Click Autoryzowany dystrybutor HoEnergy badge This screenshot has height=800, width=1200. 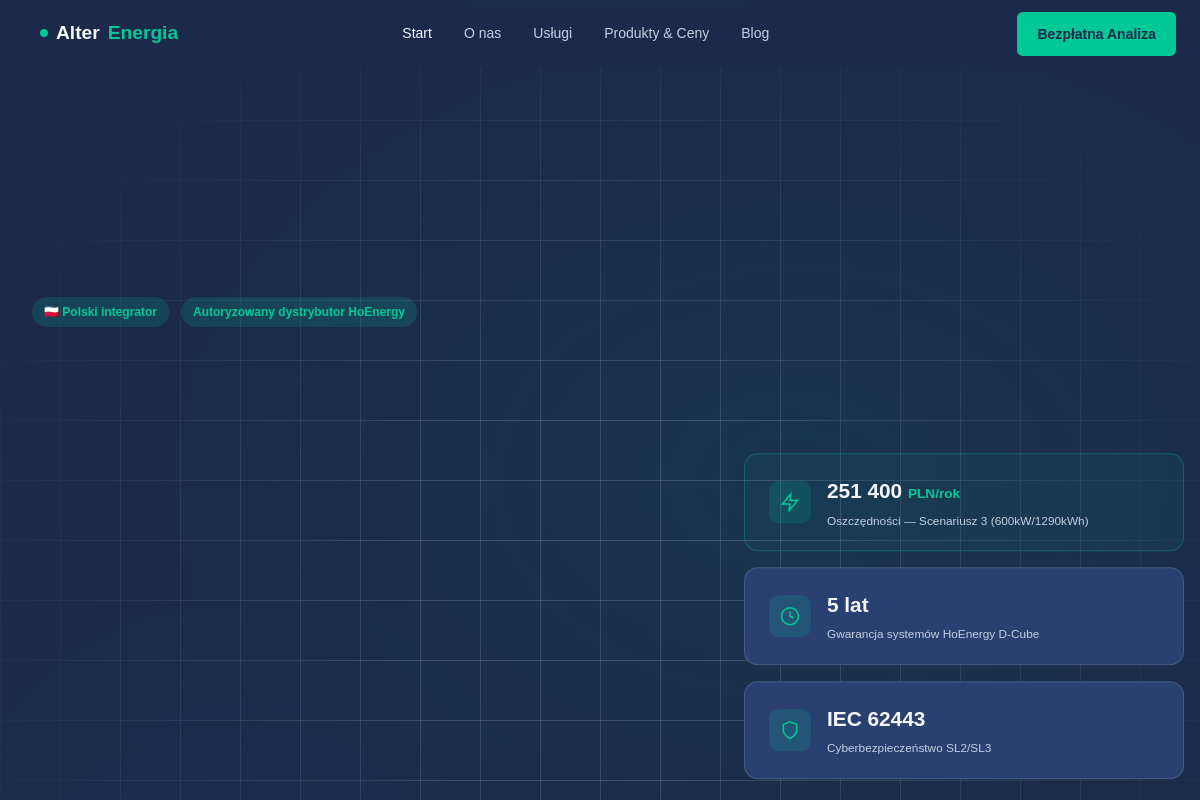(x=299, y=312)
